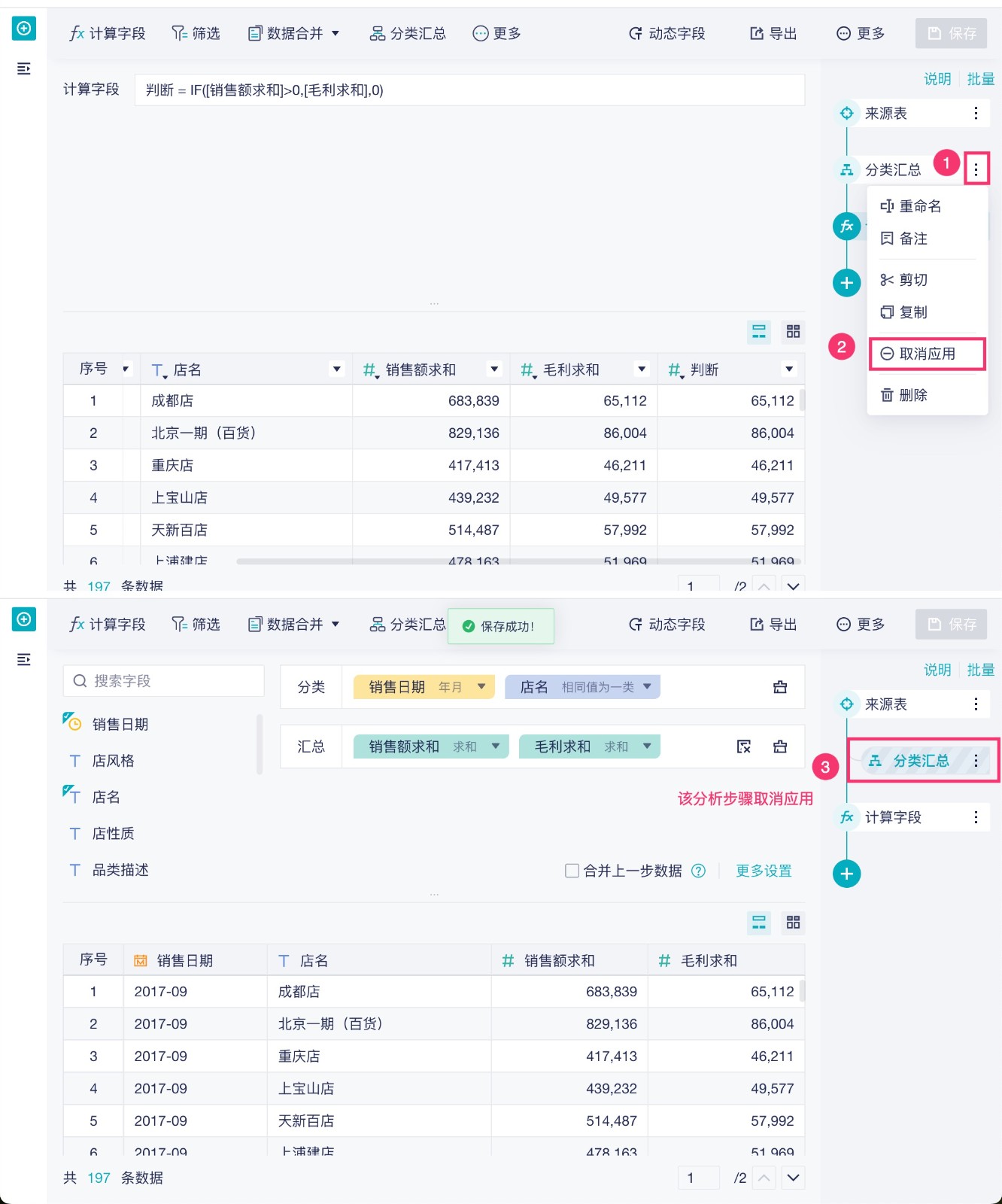Image resolution: width=1002 pixels, height=1204 pixels.
Task: Click the 品类描述 field in the field list
Action: (120, 870)
